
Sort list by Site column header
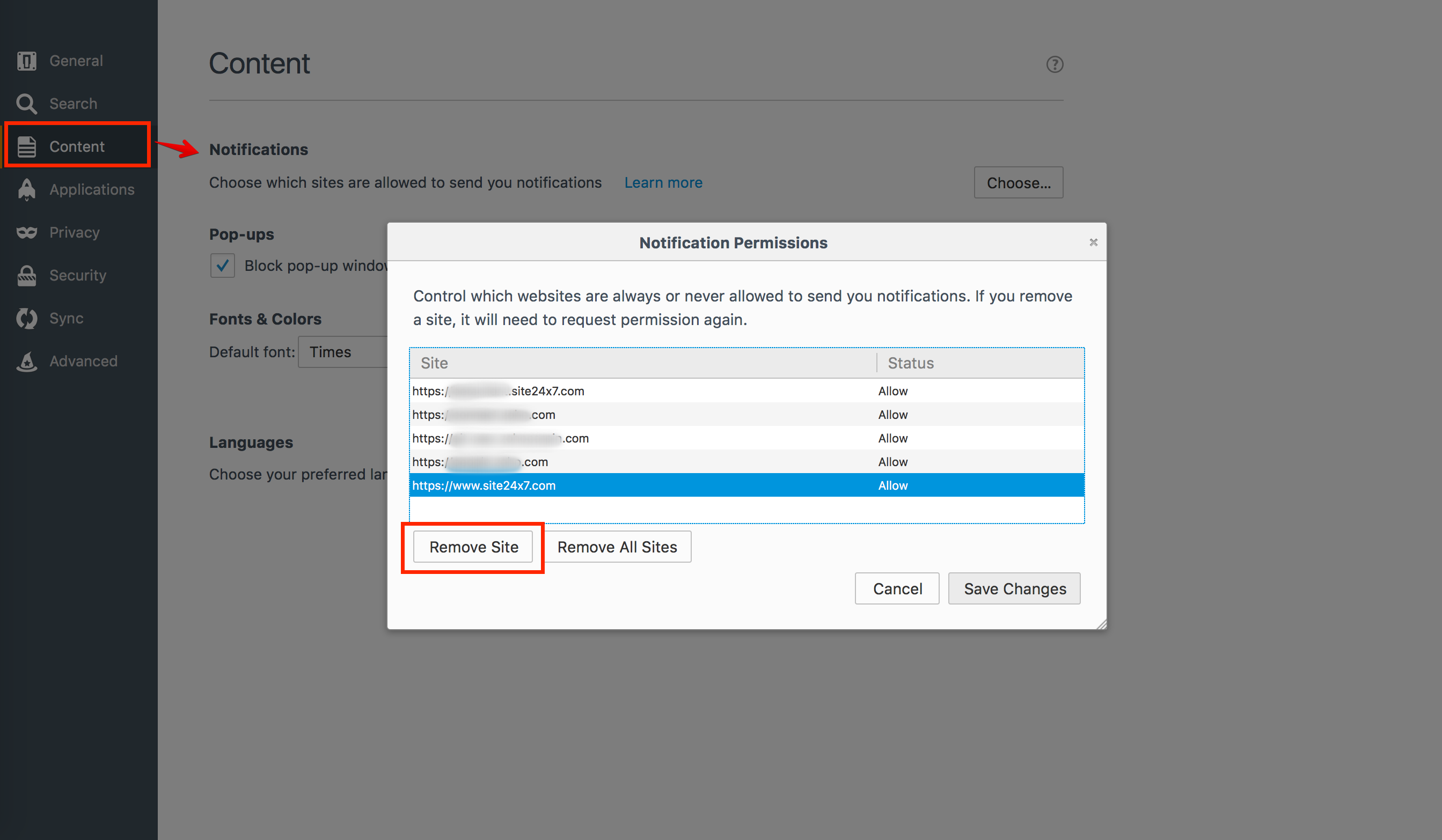[641, 363]
